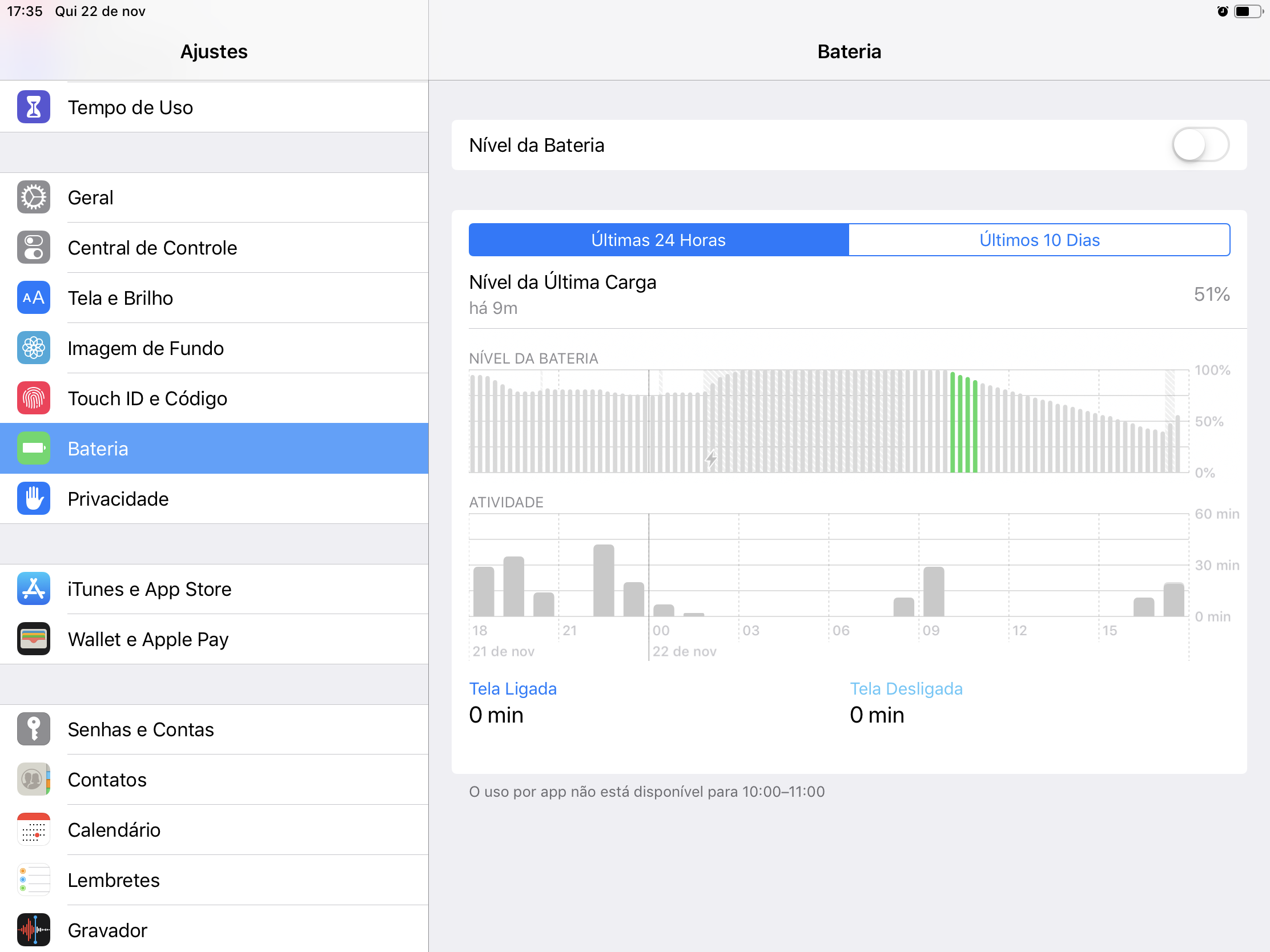Open Tempo de Uso hourglass icon

[33, 107]
